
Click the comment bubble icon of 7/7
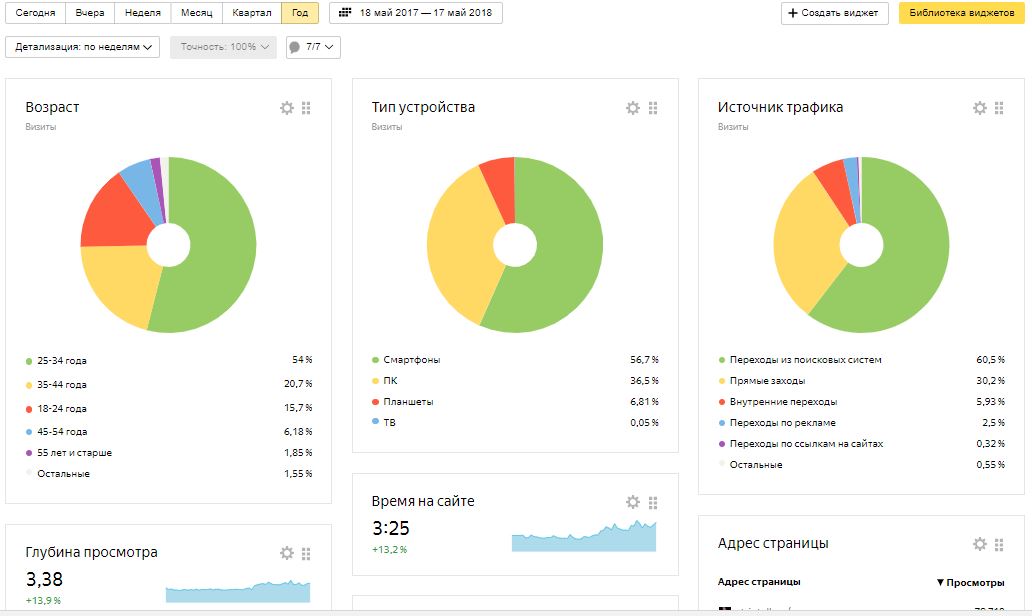tap(294, 47)
